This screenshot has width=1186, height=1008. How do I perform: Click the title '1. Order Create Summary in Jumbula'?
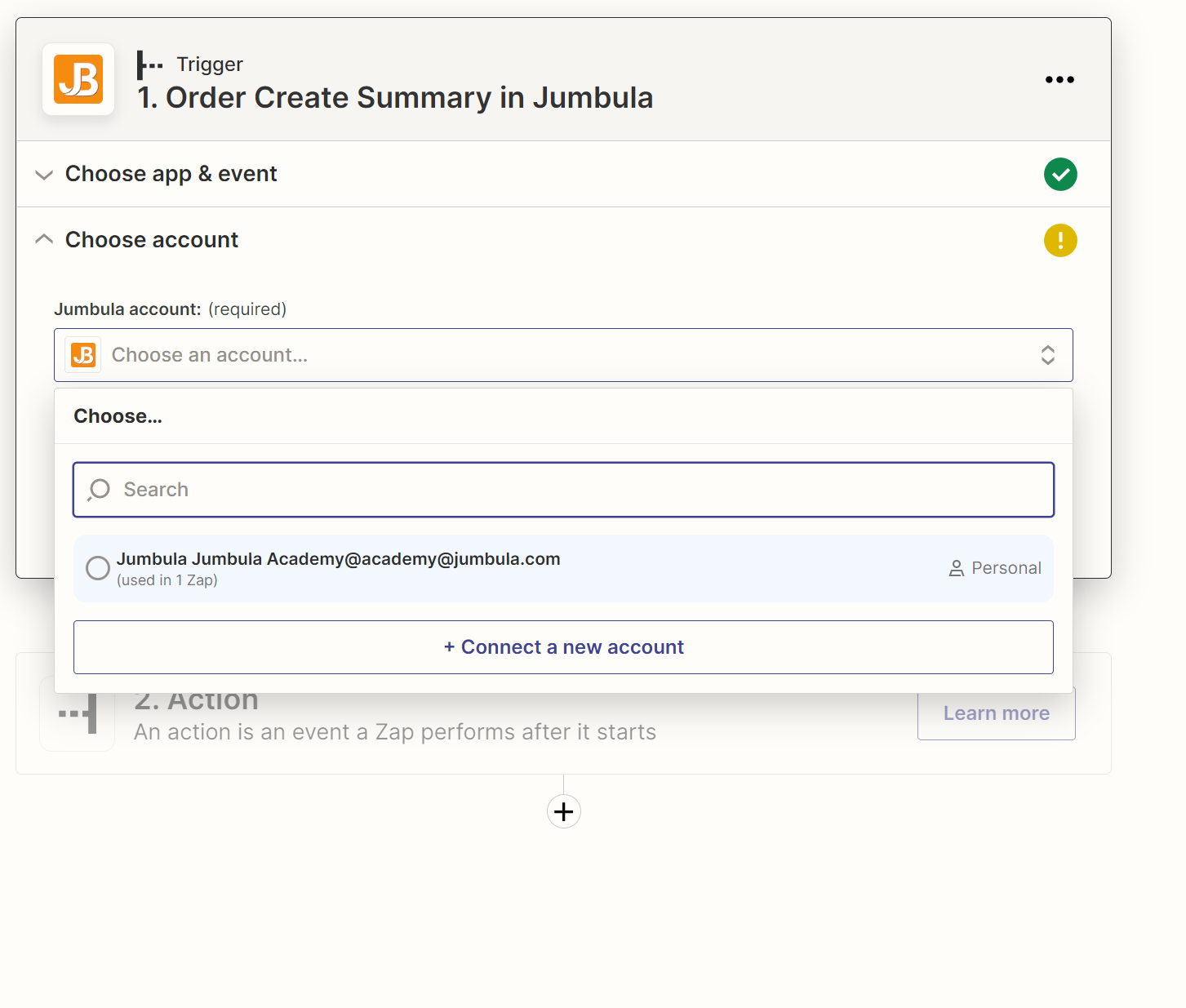tap(395, 98)
